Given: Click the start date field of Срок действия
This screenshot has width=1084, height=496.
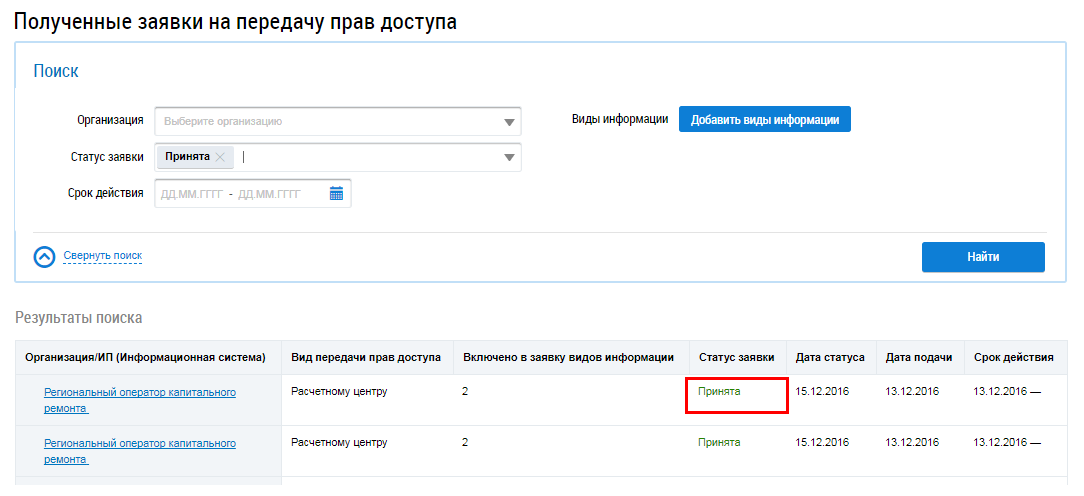Looking at the screenshot, I should pyautogui.click(x=190, y=194).
